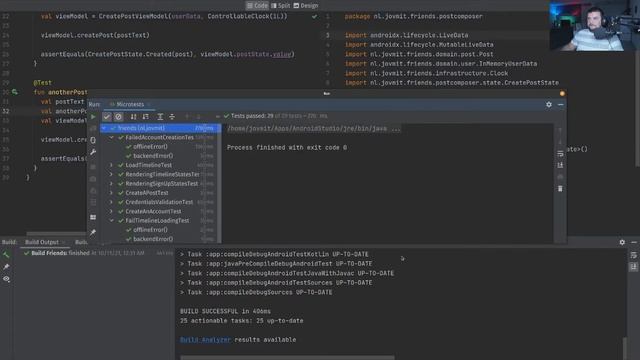Image resolution: width=640 pixels, height=360 pixels.
Task: Click BUILD SUCCESSFUL in 406ms text
Action: (x=225, y=311)
